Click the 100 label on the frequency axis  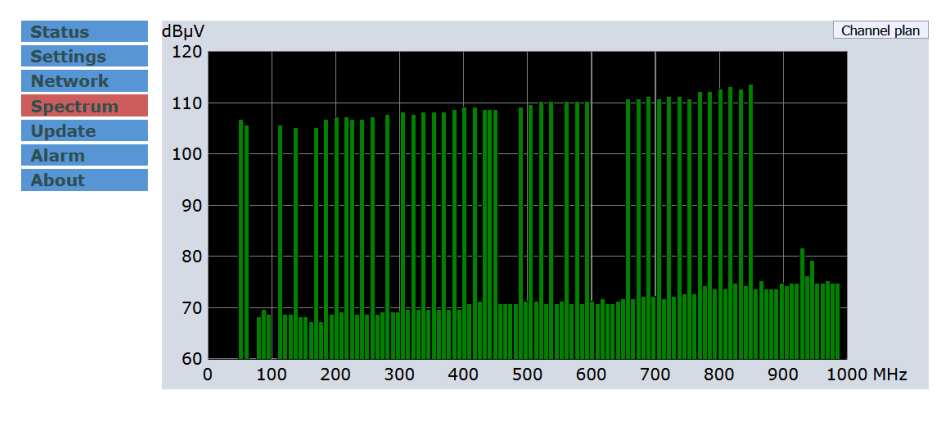pyautogui.click(x=272, y=375)
